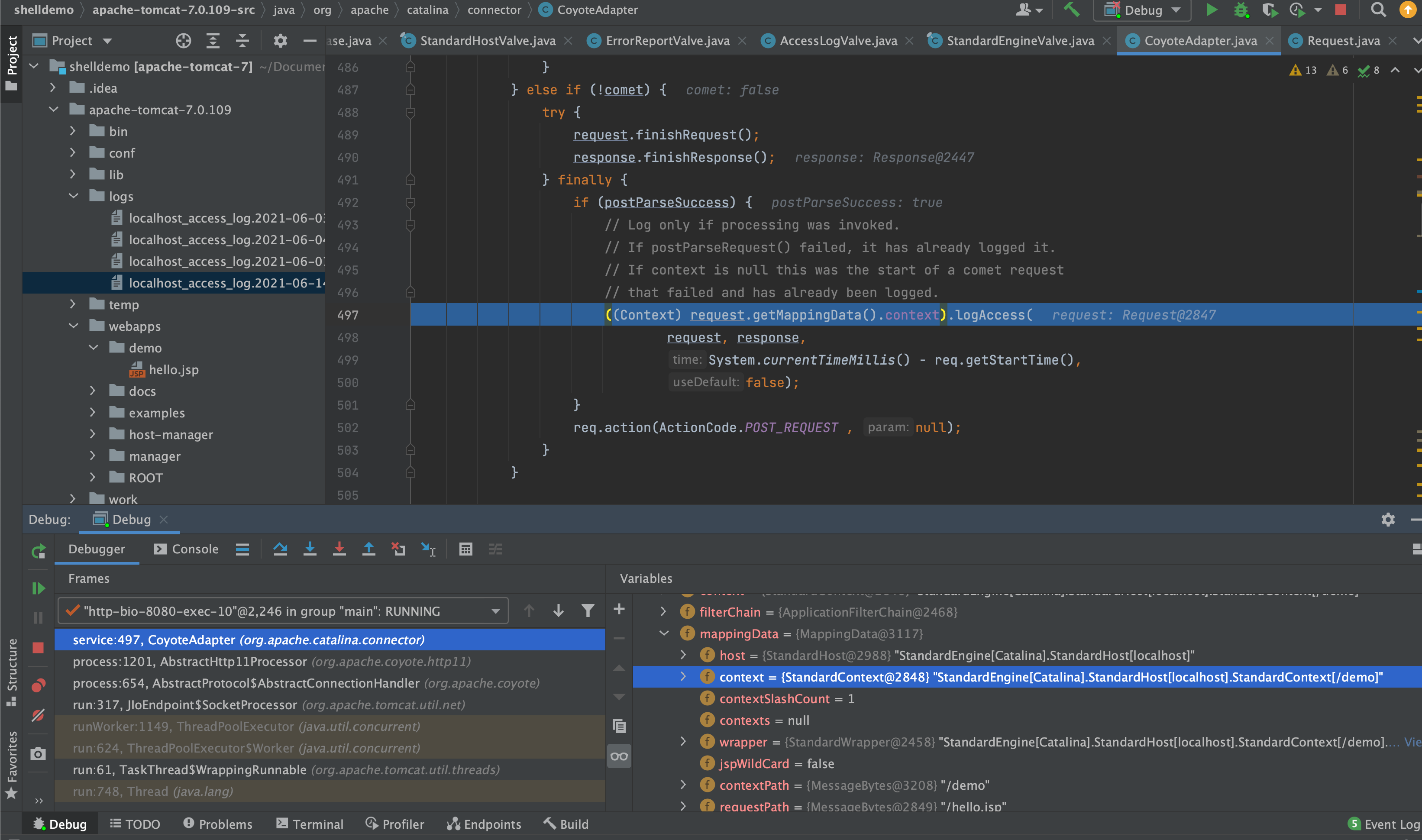Click line 497 gutter number

348,315
